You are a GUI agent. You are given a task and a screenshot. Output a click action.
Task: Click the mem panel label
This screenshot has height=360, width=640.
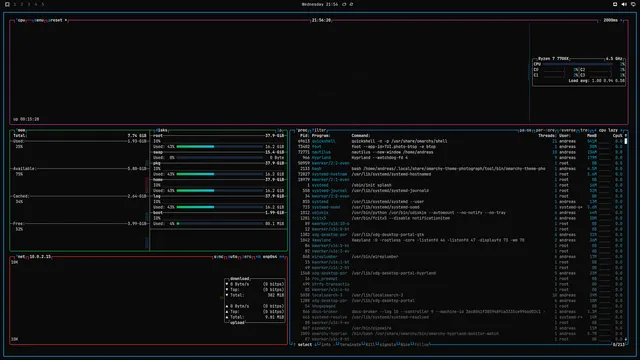[21, 130]
